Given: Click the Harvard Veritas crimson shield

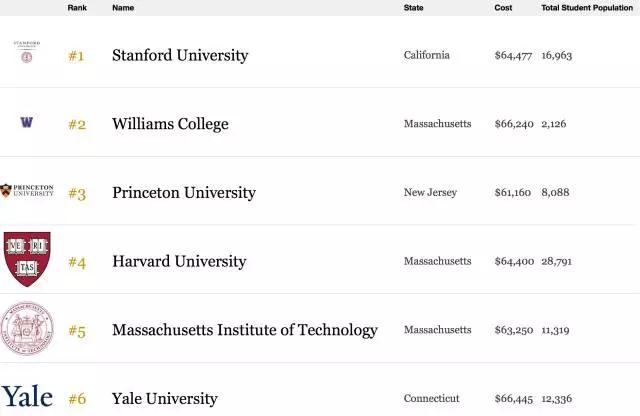Looking at the screenshot, I should (x=27, y=259).
